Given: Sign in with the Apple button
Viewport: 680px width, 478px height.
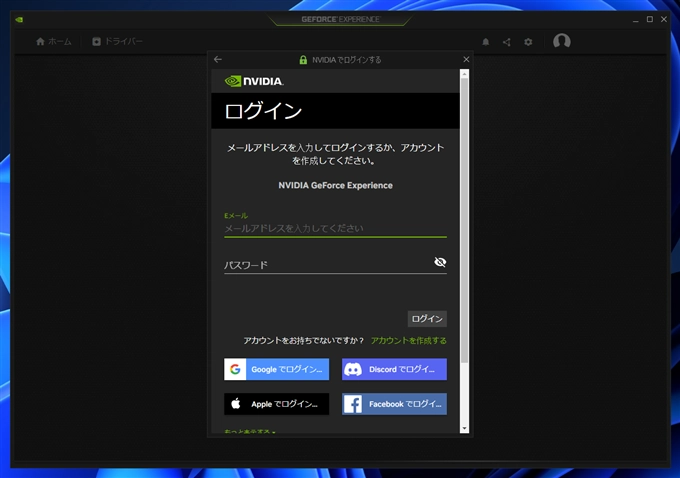Looking at the screenshot, I should 276,404.
